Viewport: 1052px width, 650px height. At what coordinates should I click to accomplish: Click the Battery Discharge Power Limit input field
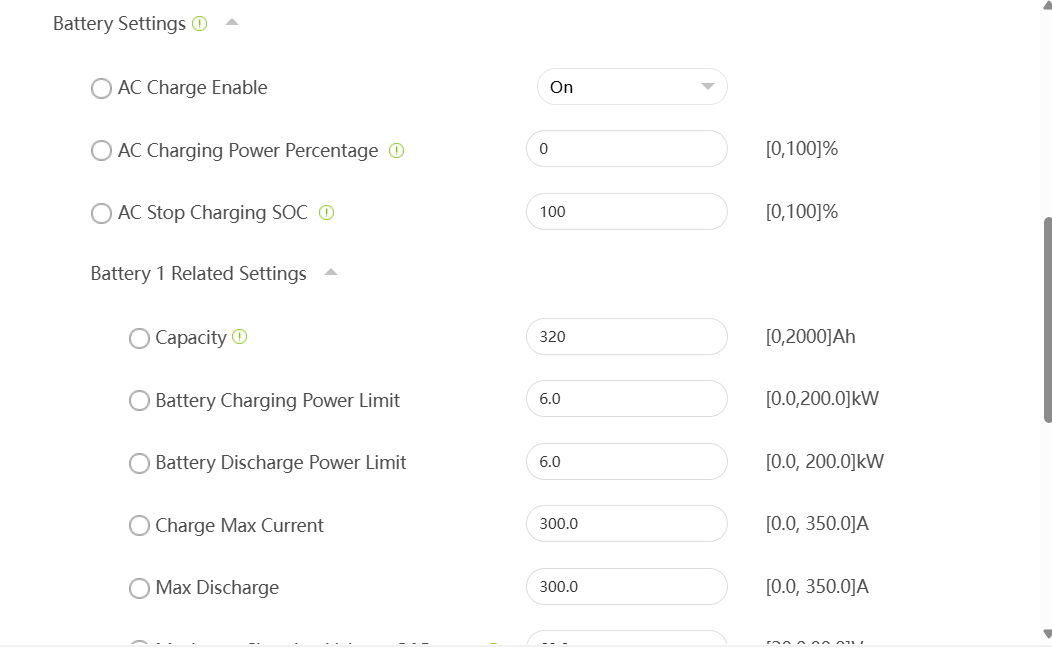[x=626, y=462]
